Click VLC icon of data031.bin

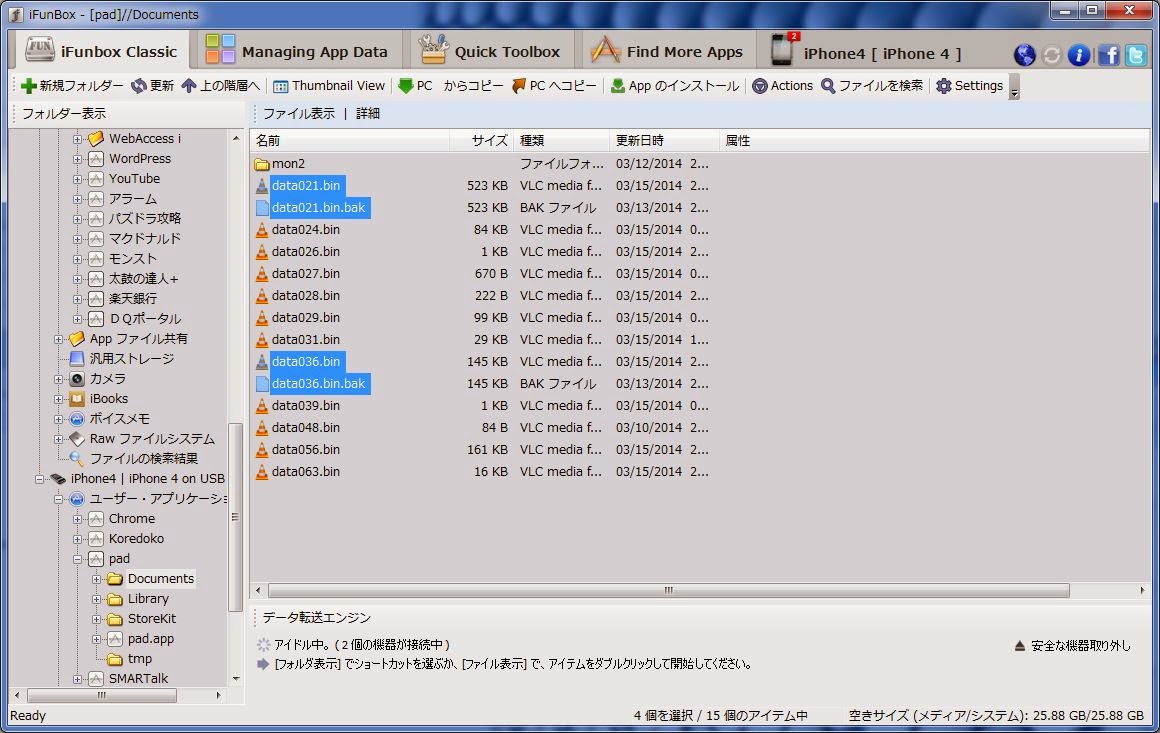click(262, 340)
